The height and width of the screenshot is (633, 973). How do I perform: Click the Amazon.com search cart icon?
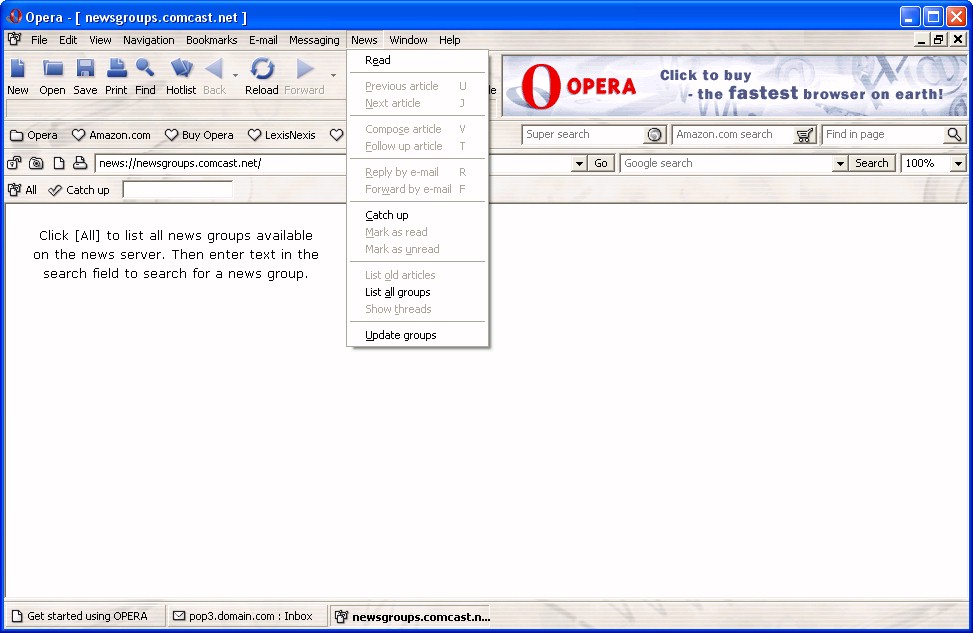(805, 135)
